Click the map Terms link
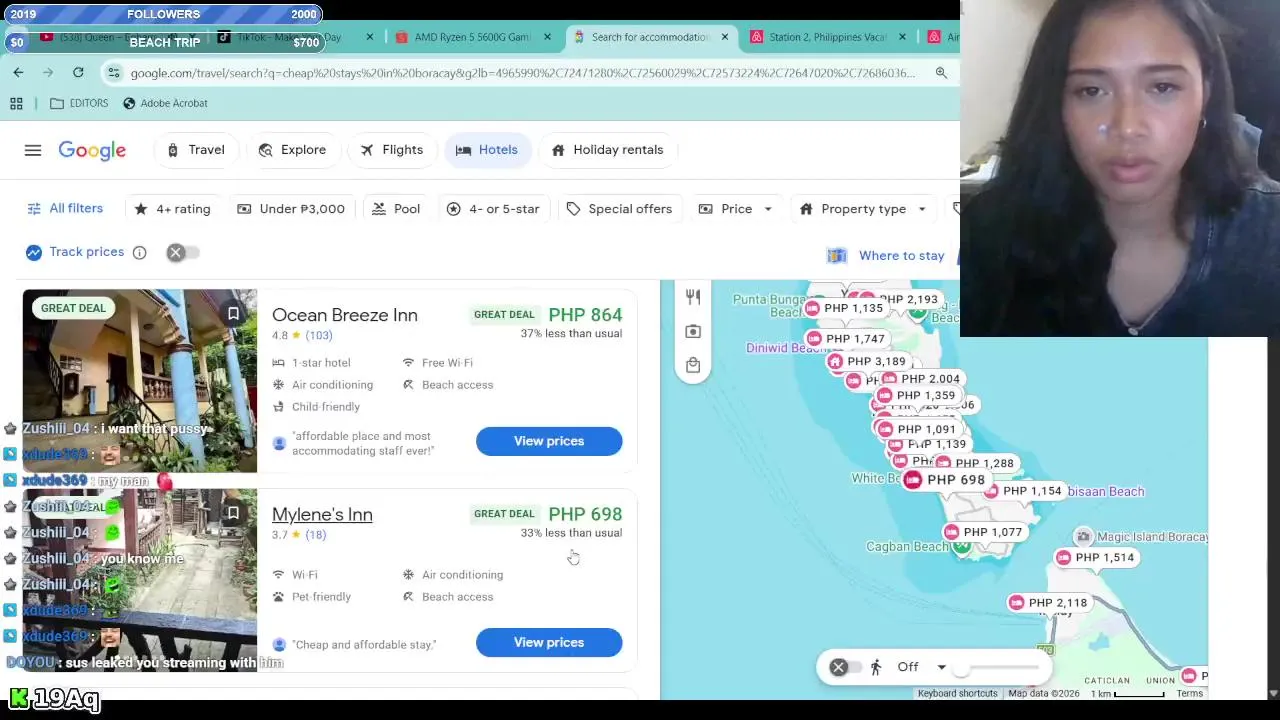The width and height of the screenshot is (1280, 720). pos(1189,693)
